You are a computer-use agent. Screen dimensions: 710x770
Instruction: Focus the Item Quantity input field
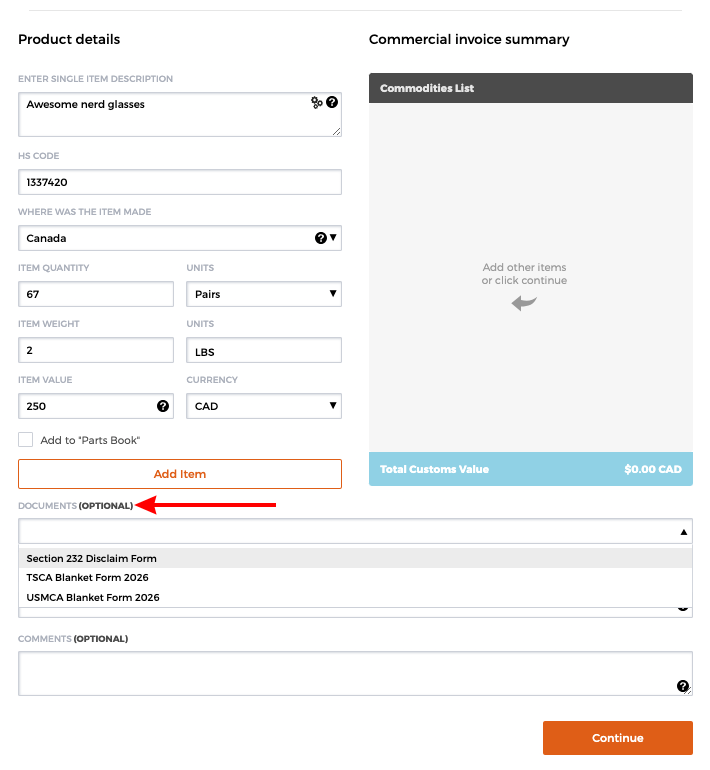[x=96, y=294]
